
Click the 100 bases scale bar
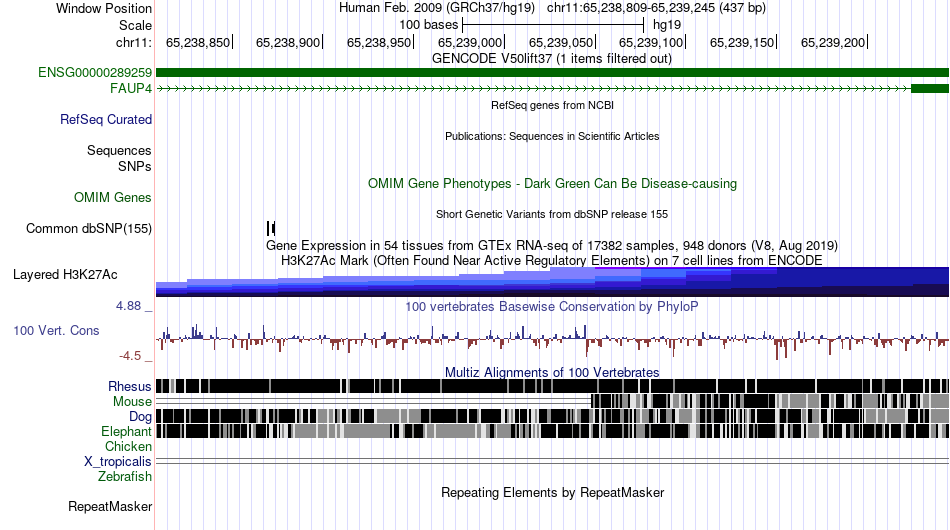[x=553, y=25]
